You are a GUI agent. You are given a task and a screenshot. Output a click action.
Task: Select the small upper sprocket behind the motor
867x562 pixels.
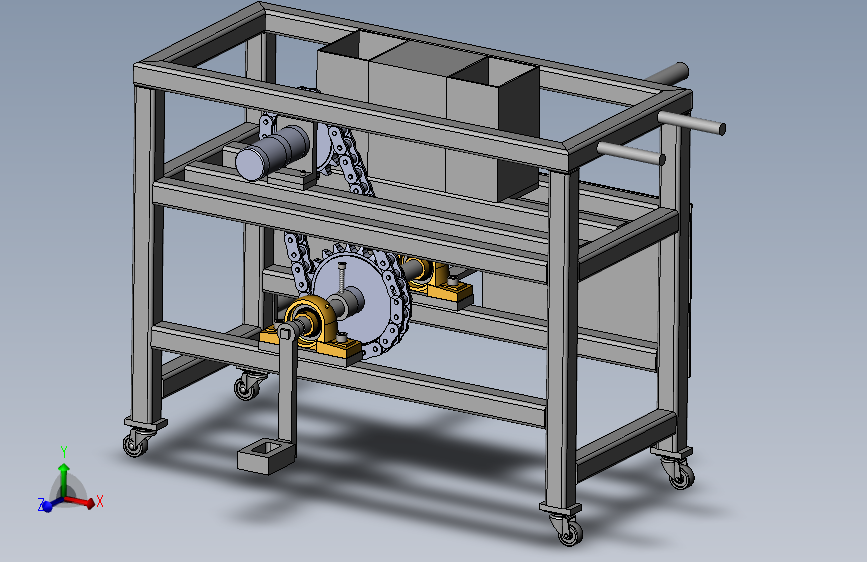tap(327, 148)
